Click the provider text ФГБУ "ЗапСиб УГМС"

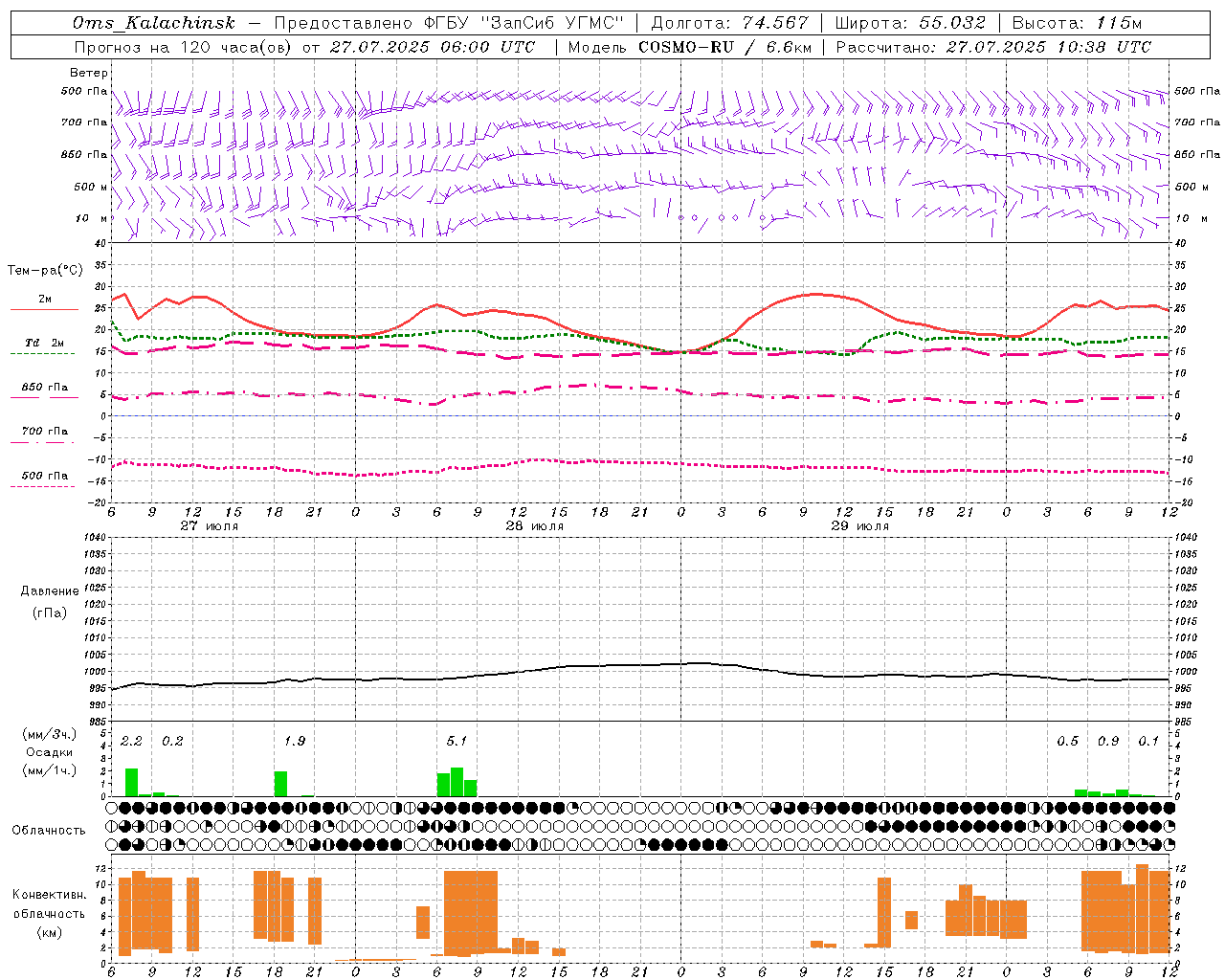(x=523, y=23)
